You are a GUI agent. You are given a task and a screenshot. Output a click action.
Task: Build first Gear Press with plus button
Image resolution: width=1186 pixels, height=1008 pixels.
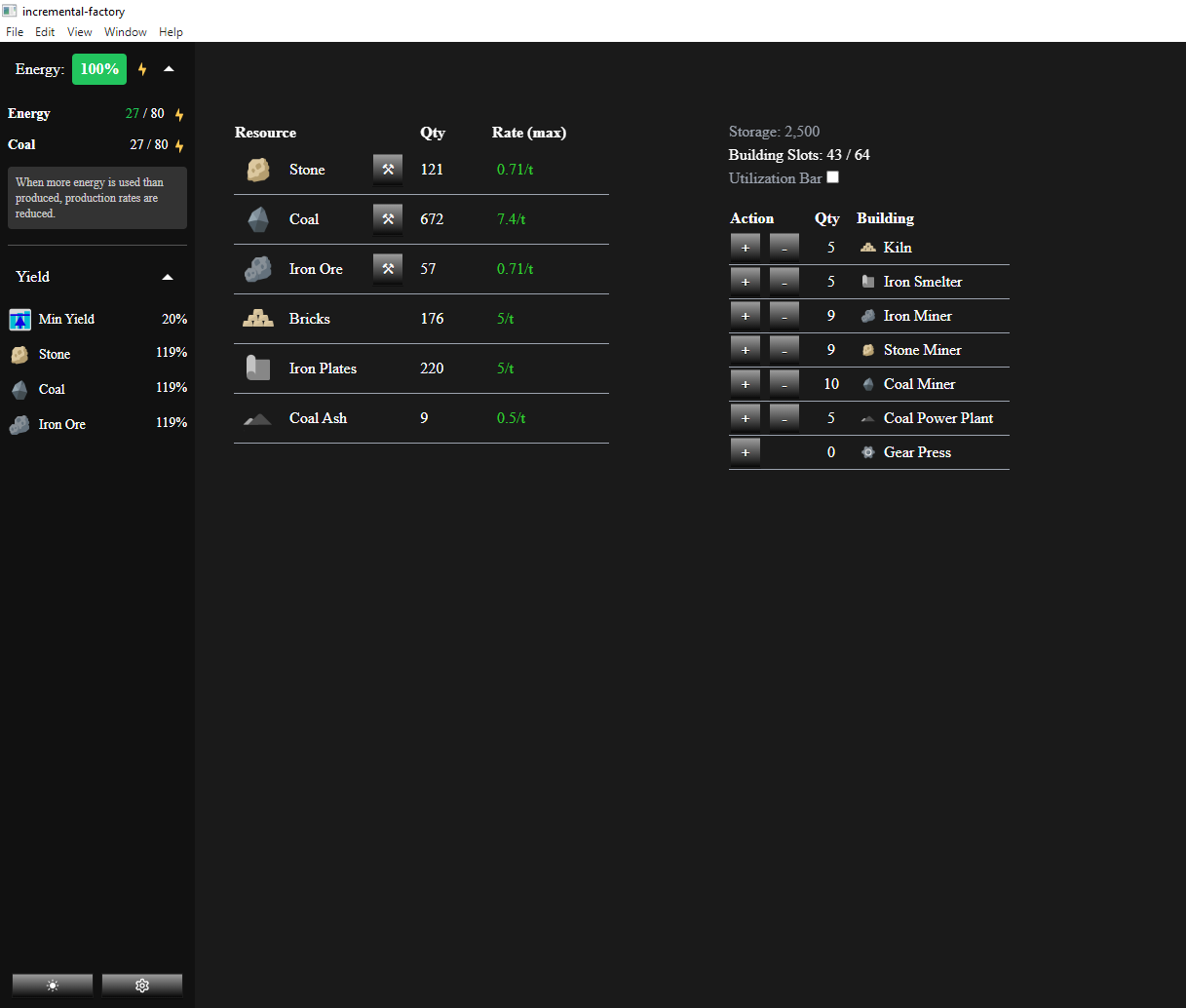746,452
